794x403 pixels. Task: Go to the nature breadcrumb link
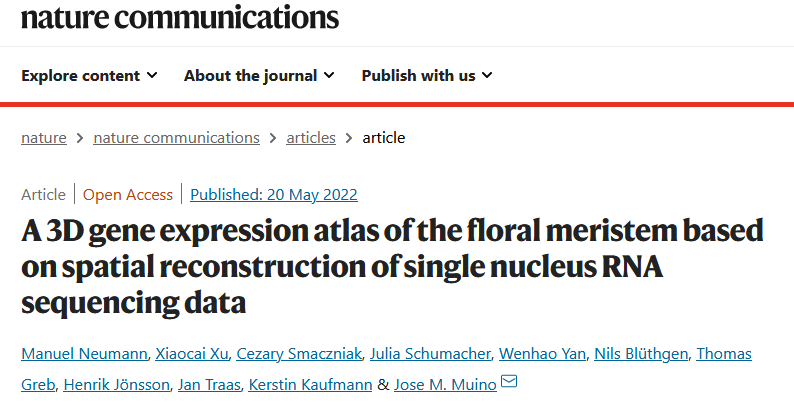click(x=44, y=138)
